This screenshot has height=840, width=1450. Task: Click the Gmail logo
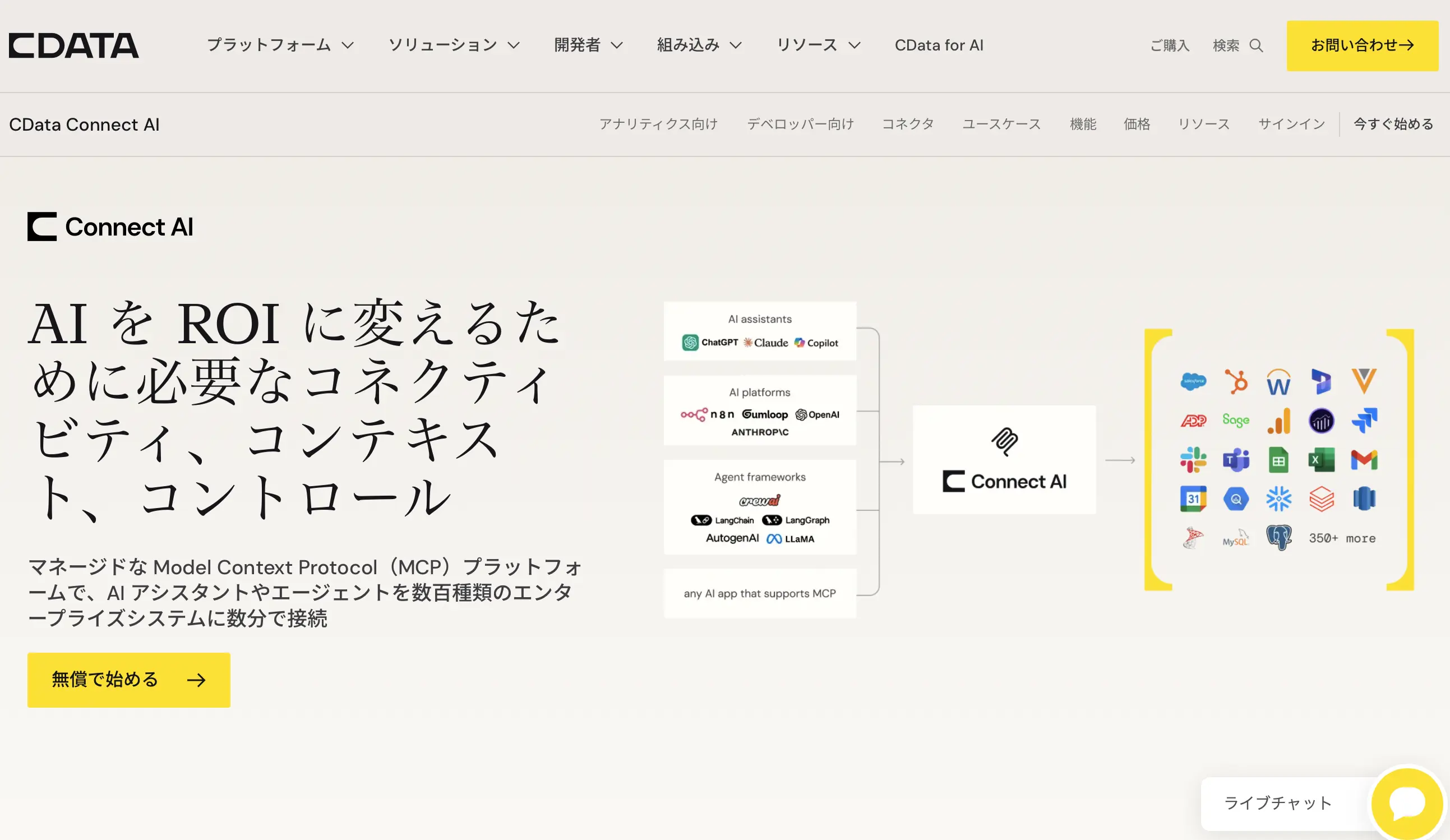pyautogui.click(x=1364, y=460)
